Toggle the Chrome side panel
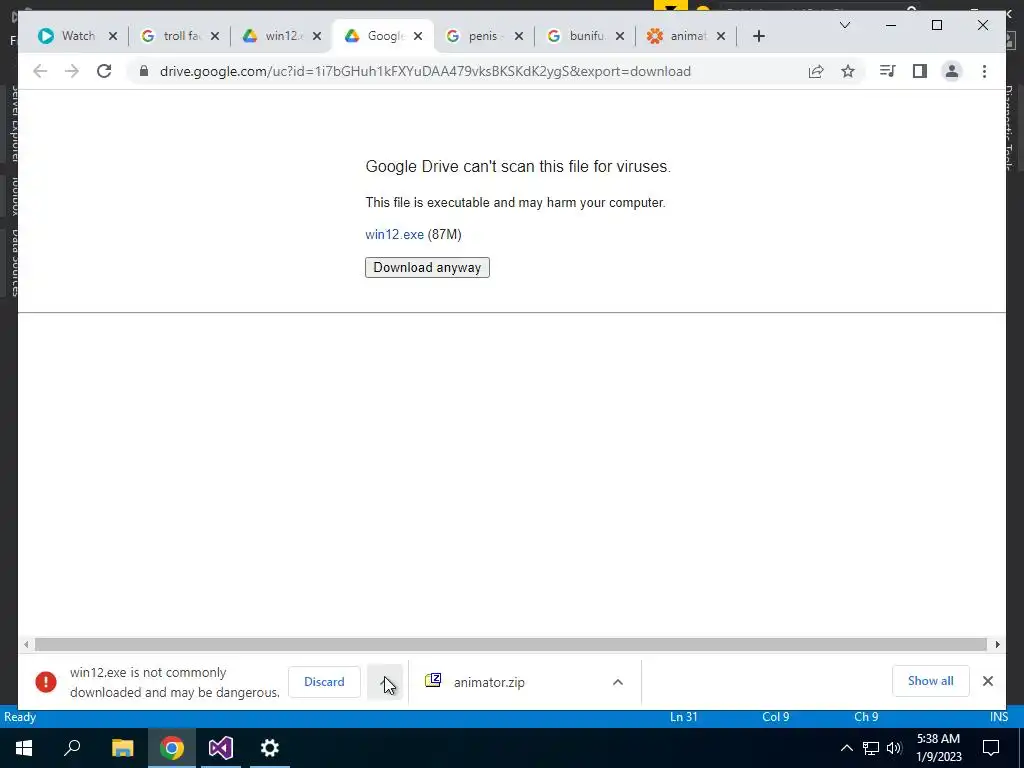Screen dimensions: 1024x768 [x=920, y=71]
